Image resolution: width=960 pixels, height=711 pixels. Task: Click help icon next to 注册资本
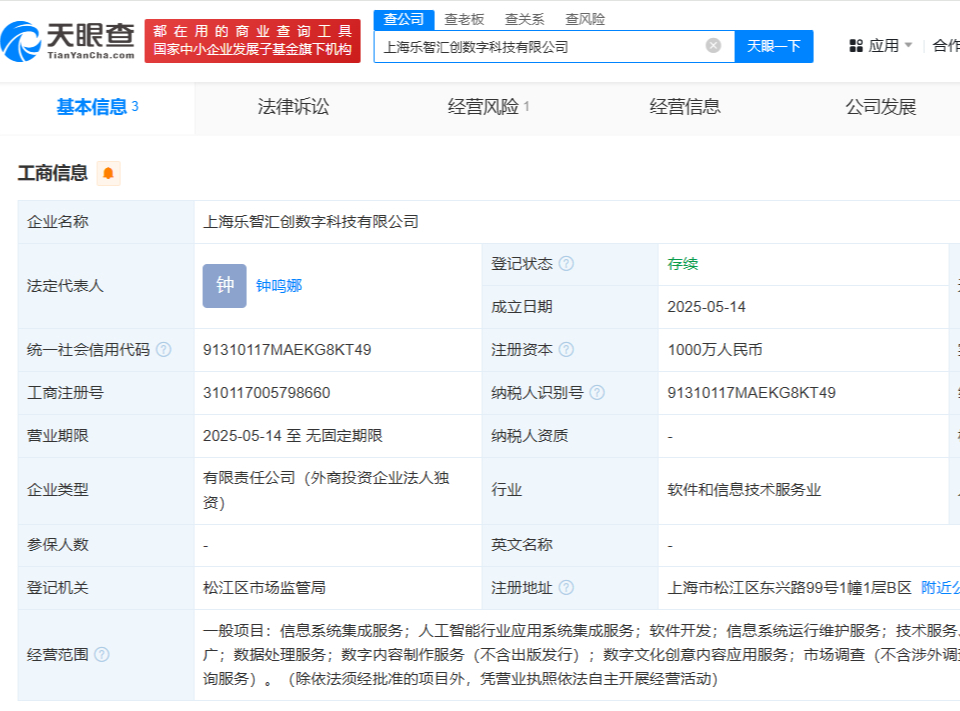pyautogui.click(x=566, y=350)
